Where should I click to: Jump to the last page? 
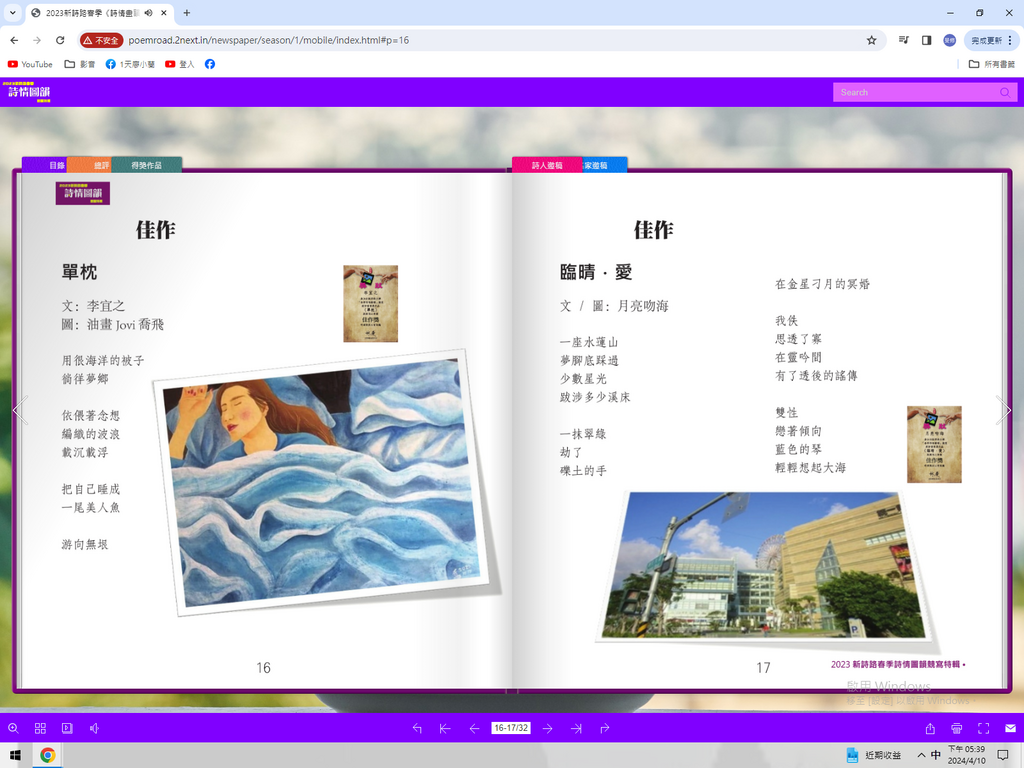pyautogui.click(x=576, y=728)
